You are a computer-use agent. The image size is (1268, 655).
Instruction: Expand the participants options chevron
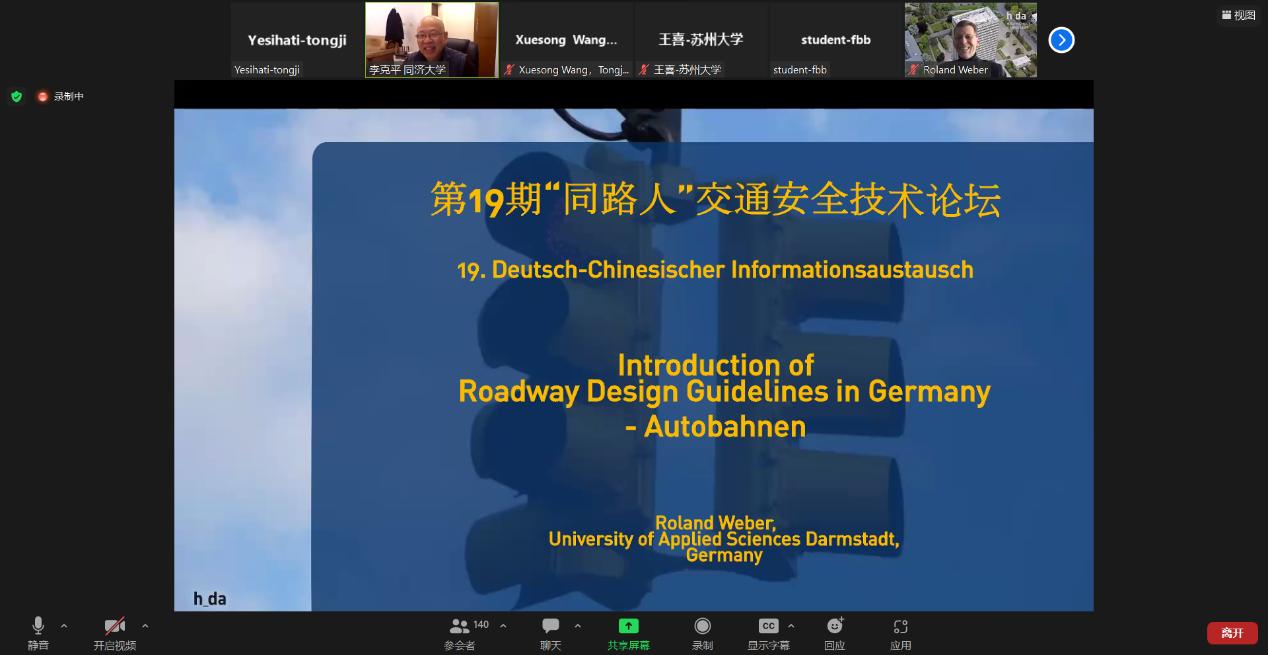click(503, 626)
